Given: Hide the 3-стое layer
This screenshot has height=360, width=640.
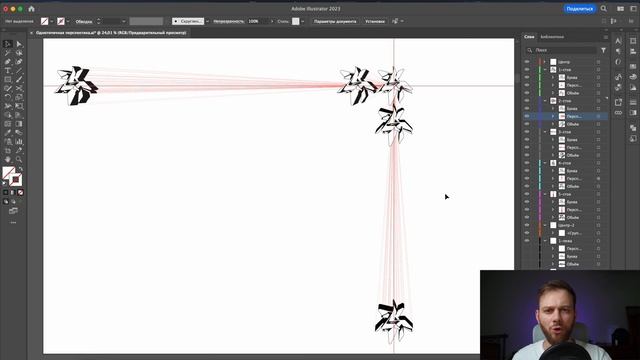Looking at the screenshot, I should point(527,132).
